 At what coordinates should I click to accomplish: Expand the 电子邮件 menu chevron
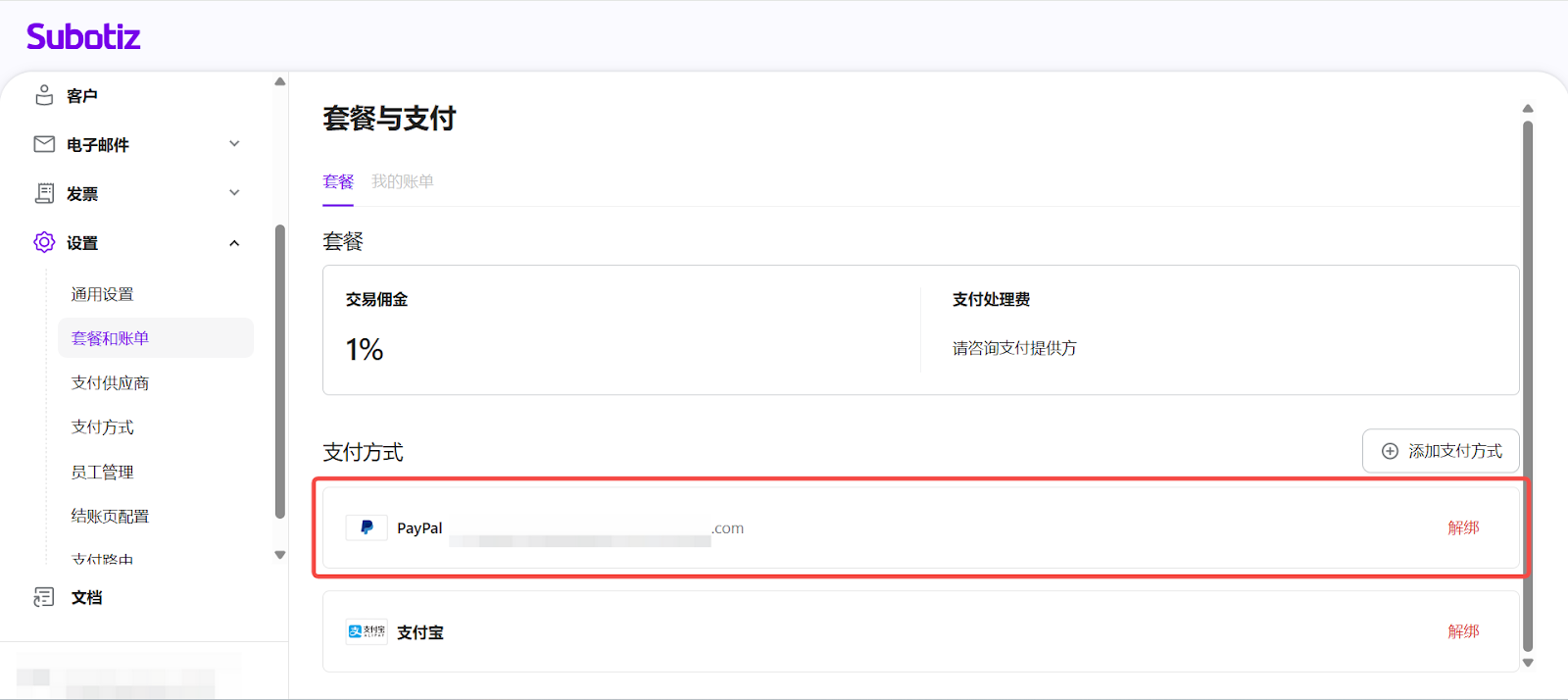coord(234,144)
